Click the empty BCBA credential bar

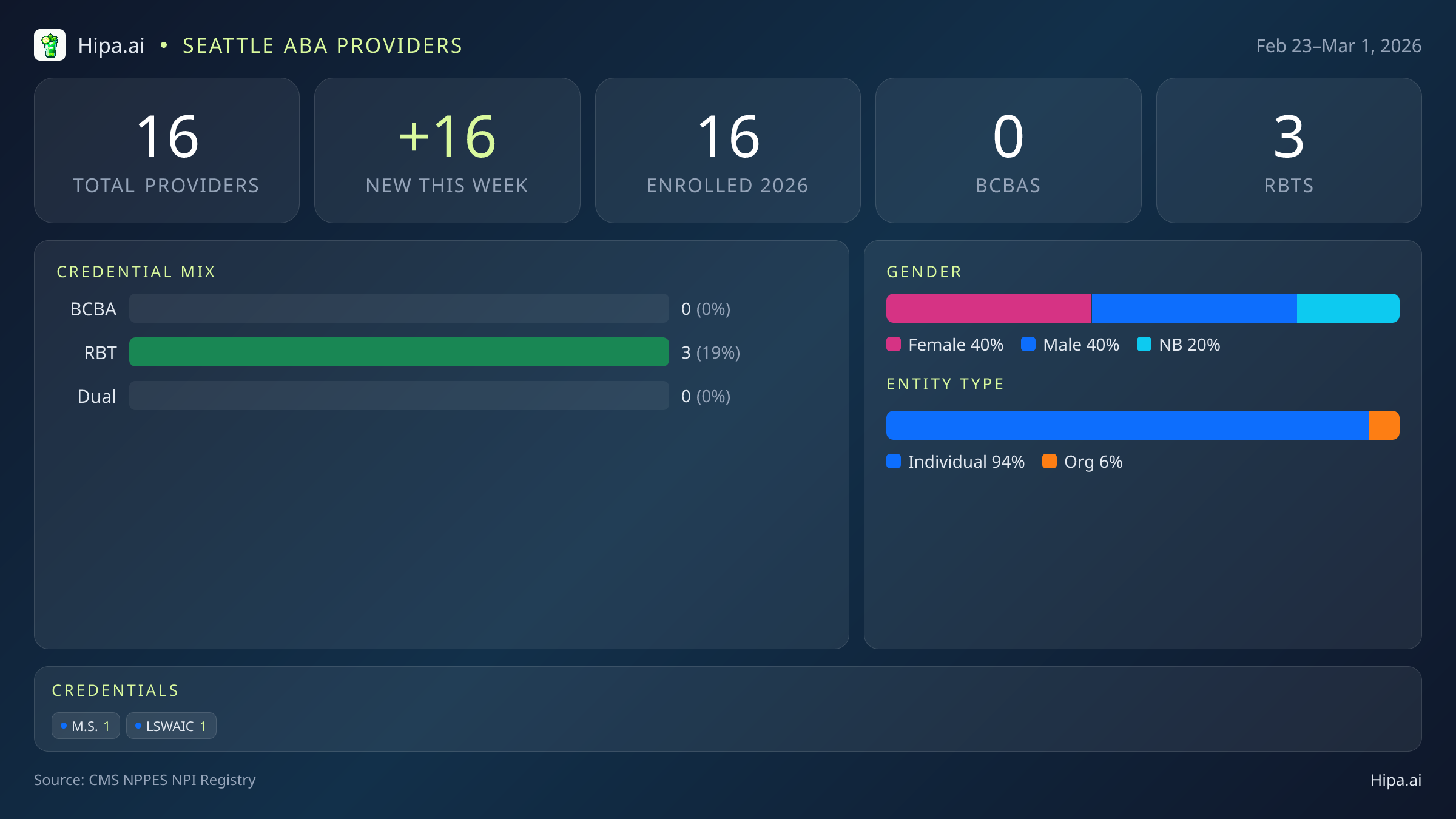tap(399, 309)
